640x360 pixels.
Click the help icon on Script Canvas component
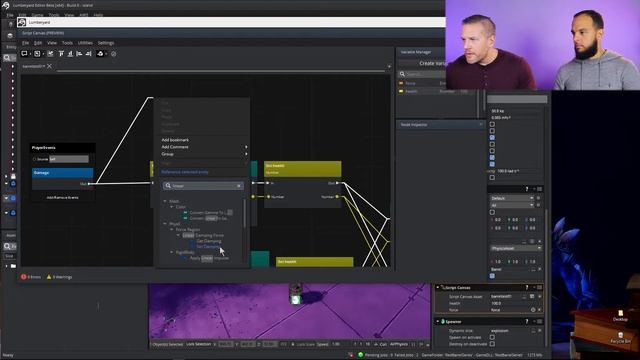(527, 287)
